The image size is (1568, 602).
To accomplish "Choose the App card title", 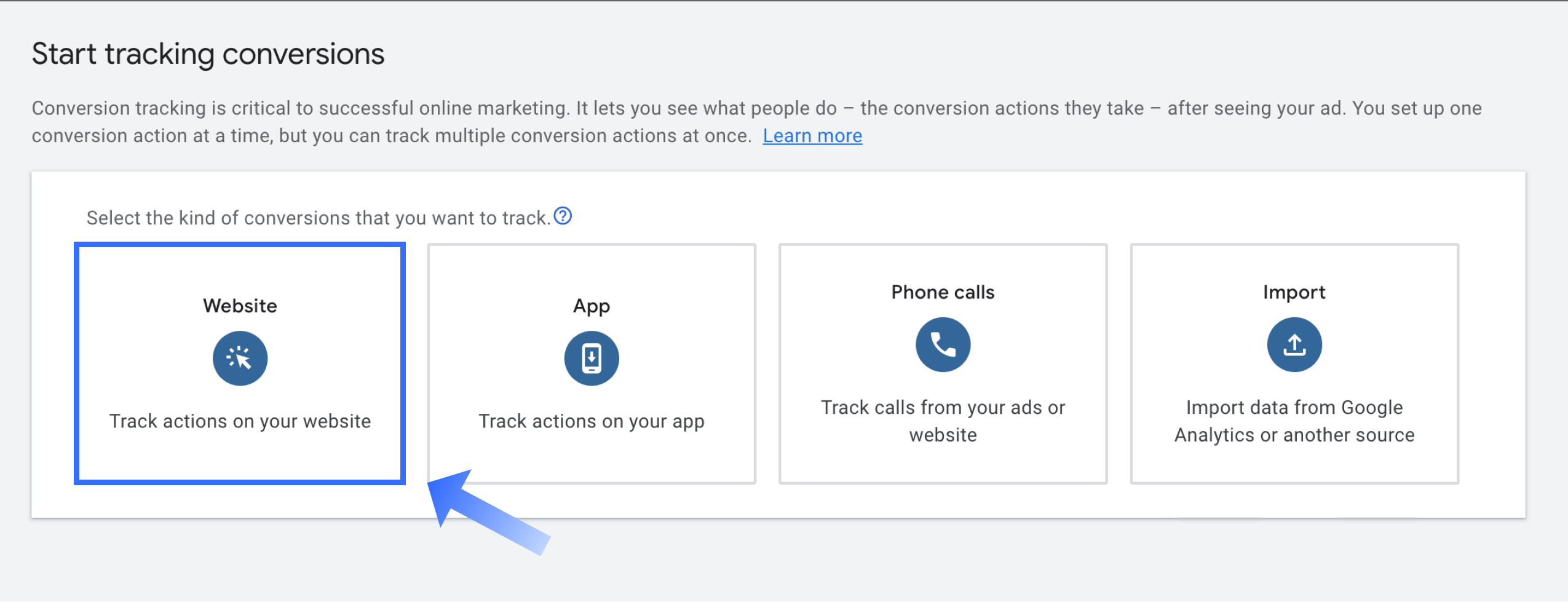I will pyautogui.click(x=592, y=306).
